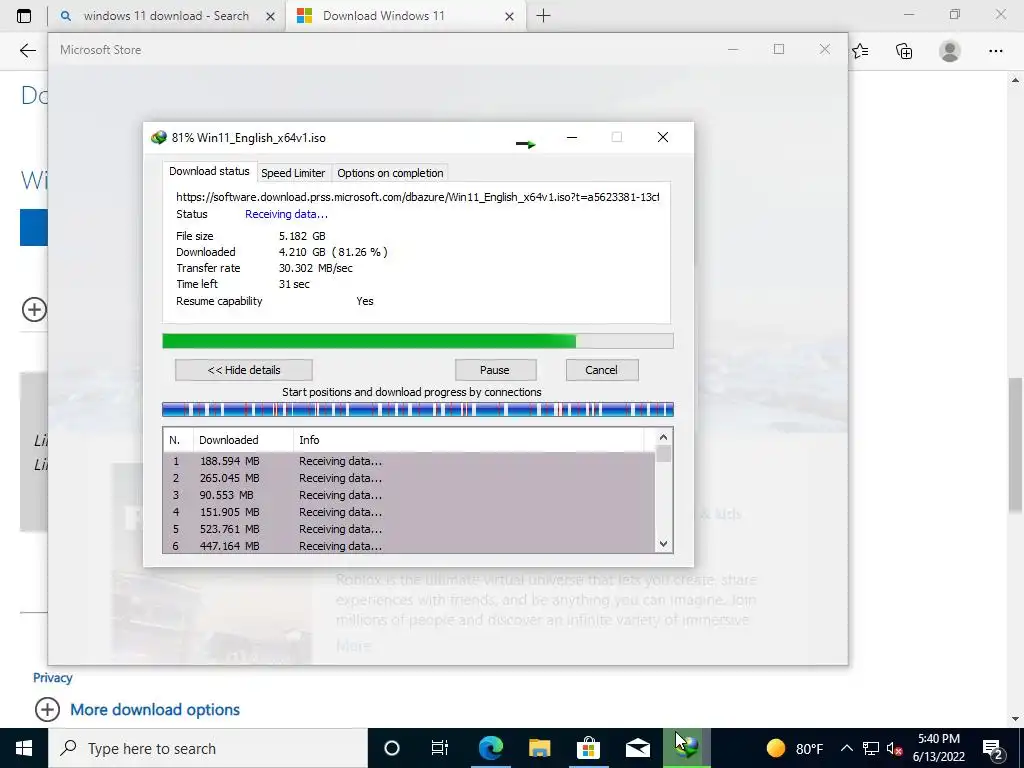Open Edge tab actions menu icon

24,16
